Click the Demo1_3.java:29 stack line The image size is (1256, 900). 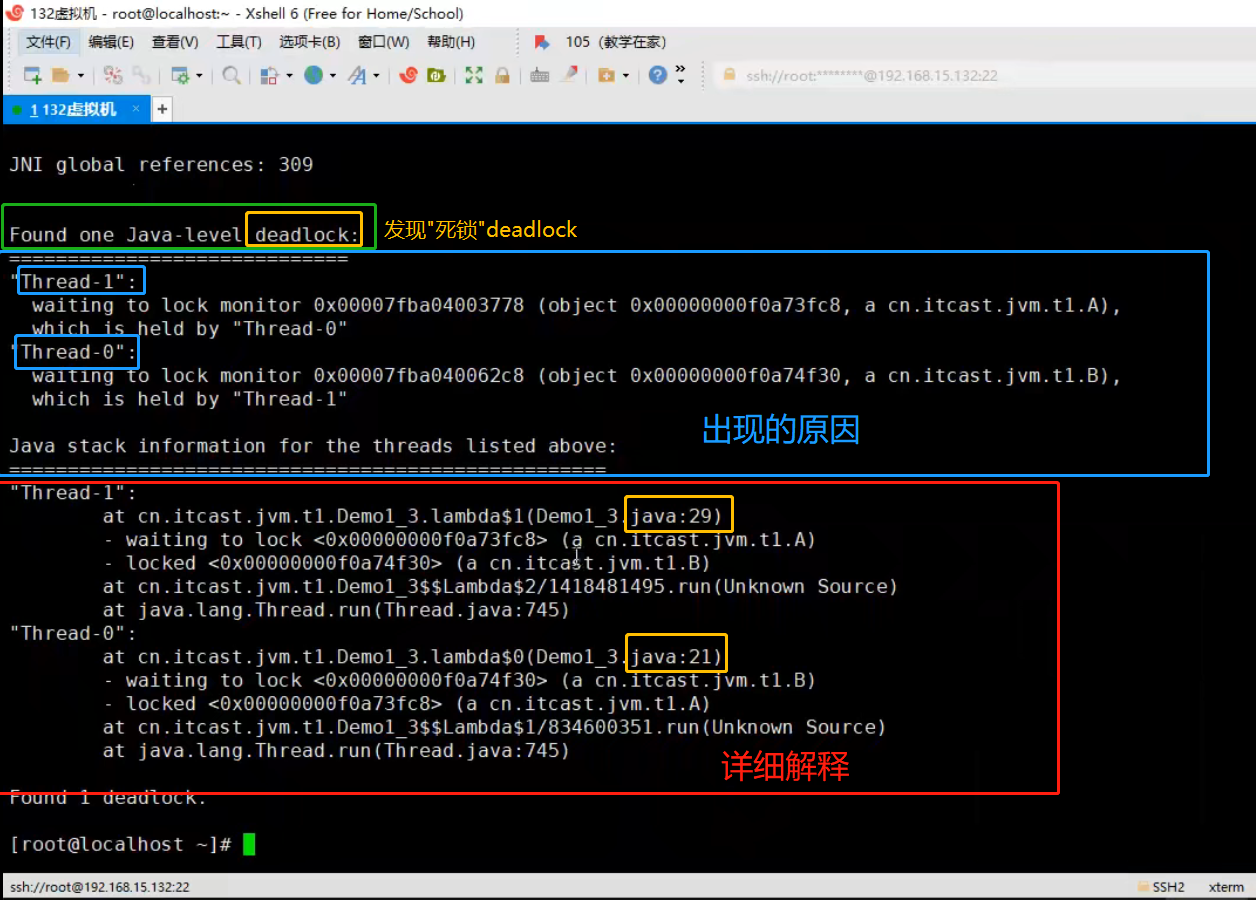pyautogui.click(x=412, y=516)
